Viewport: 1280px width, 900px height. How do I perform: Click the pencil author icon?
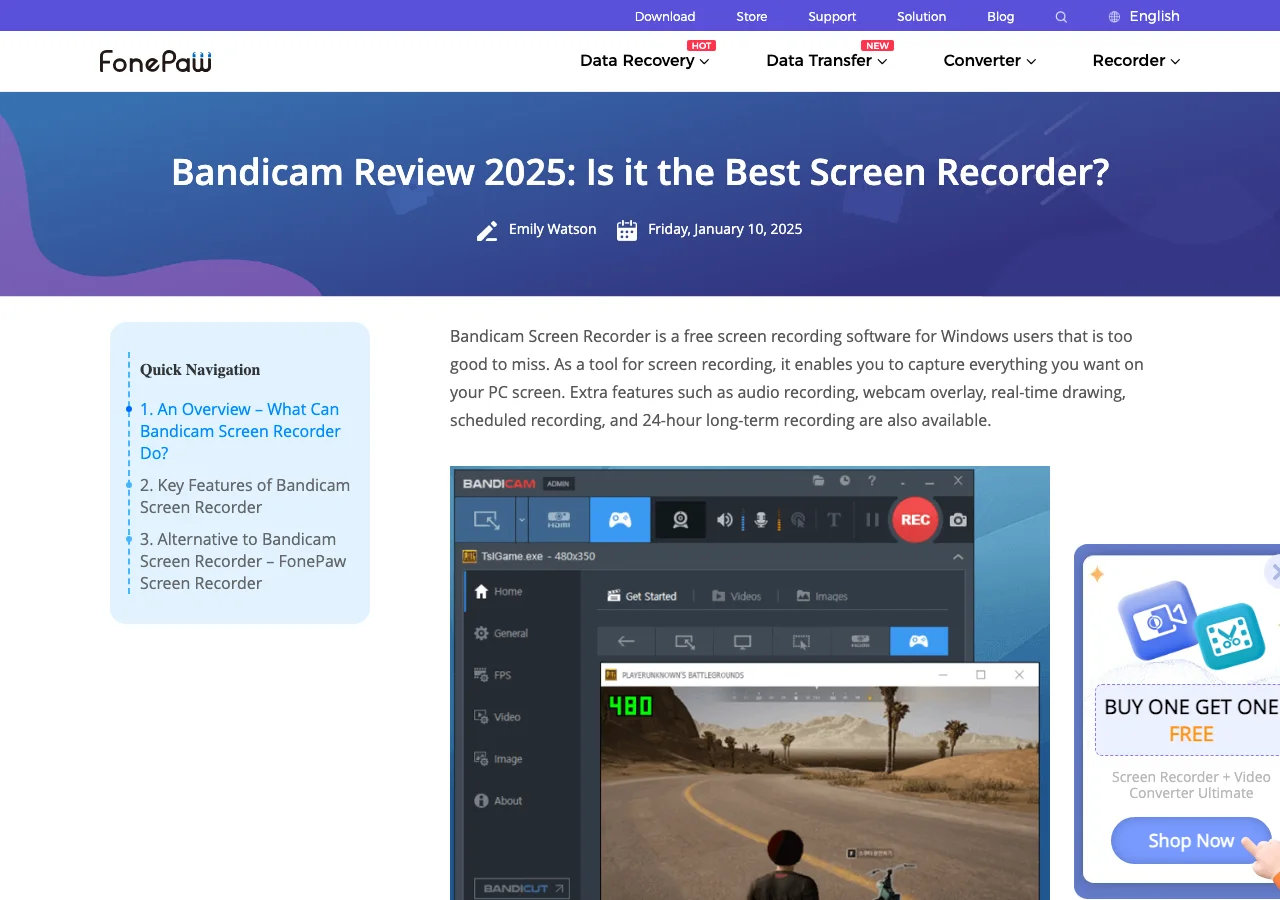487,231
